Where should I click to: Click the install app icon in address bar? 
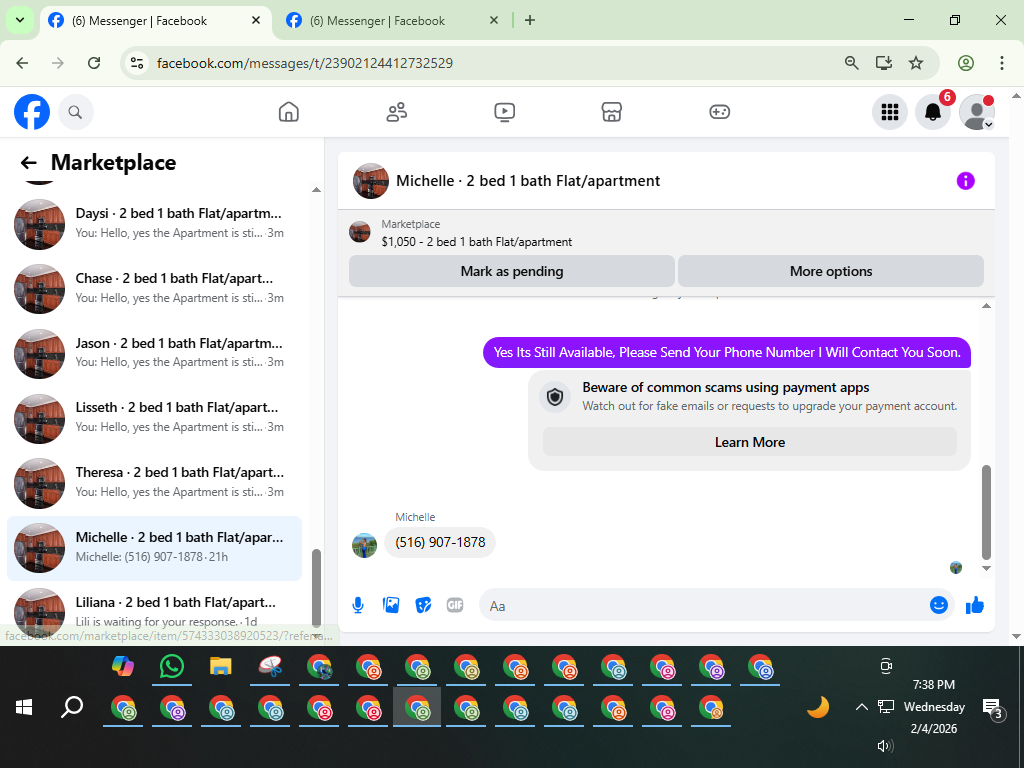point(884,63)
